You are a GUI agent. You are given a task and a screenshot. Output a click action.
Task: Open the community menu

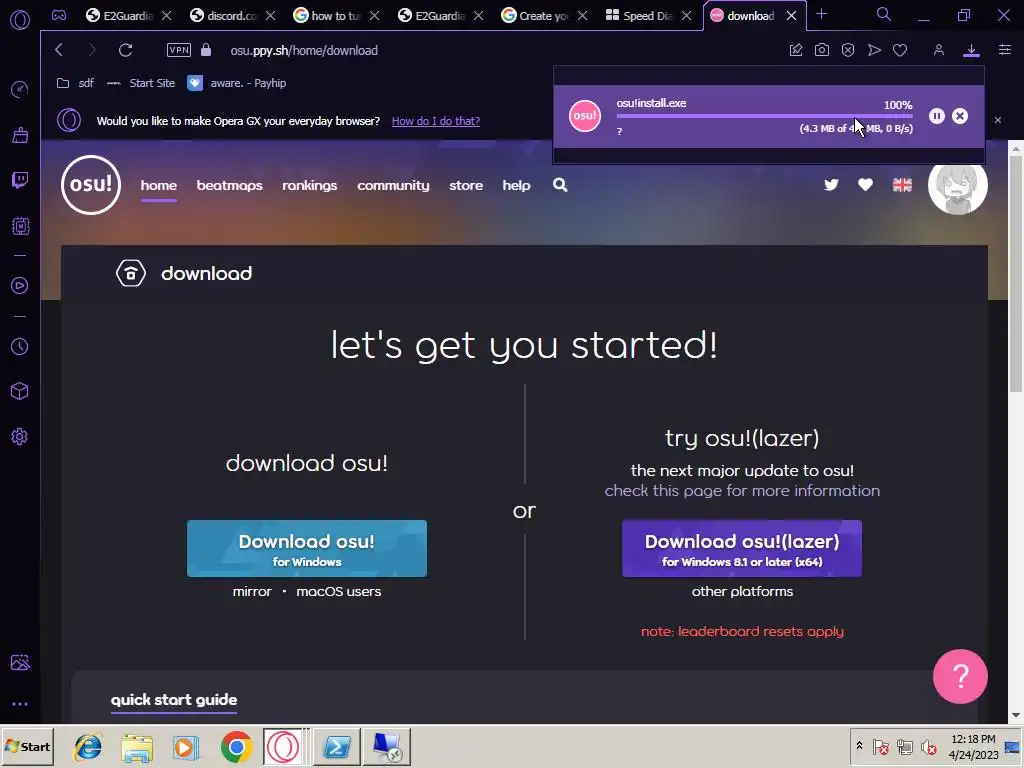(x=393, y=185)
